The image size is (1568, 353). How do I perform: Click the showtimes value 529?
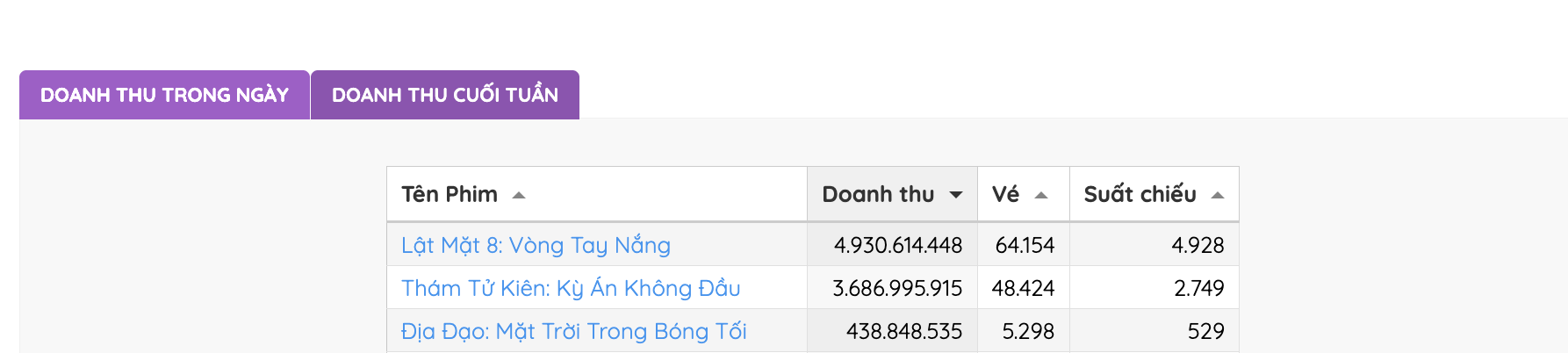pos(1205,331)
